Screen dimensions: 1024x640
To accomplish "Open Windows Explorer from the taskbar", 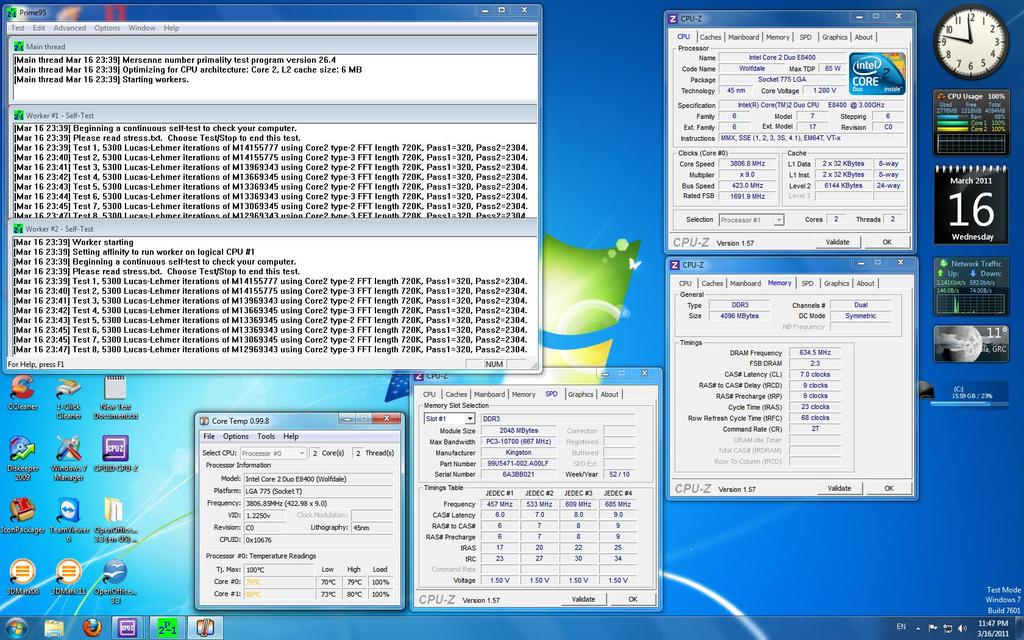I will [x=54, y=628].
